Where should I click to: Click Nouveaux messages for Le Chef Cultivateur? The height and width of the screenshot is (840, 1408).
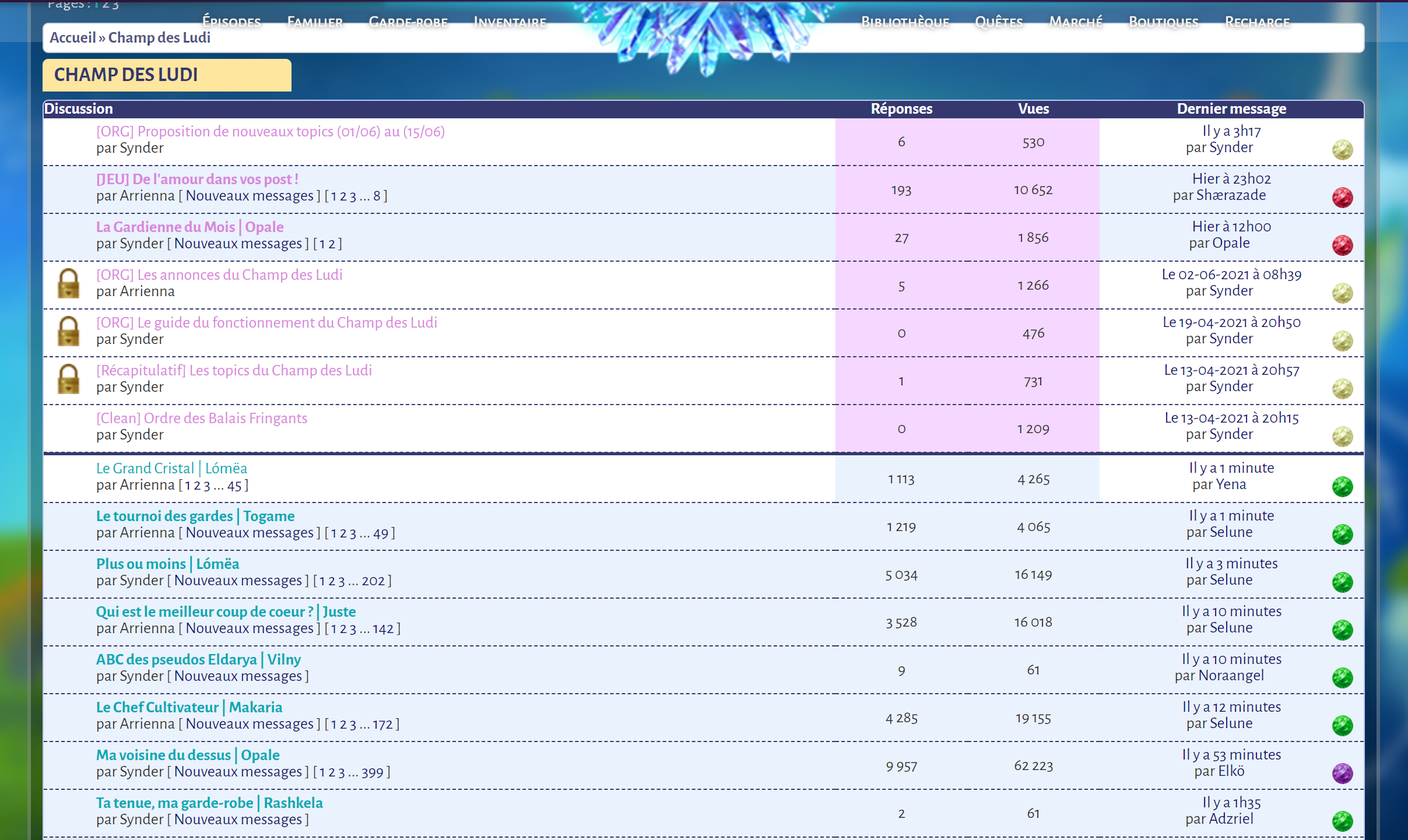tap(250, 724)
